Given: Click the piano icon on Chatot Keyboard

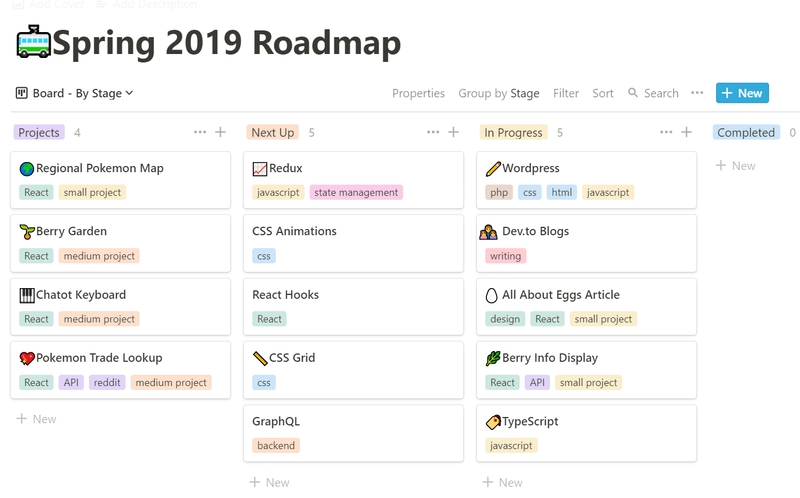Looking at the screenshot, I should coord(27,295).
